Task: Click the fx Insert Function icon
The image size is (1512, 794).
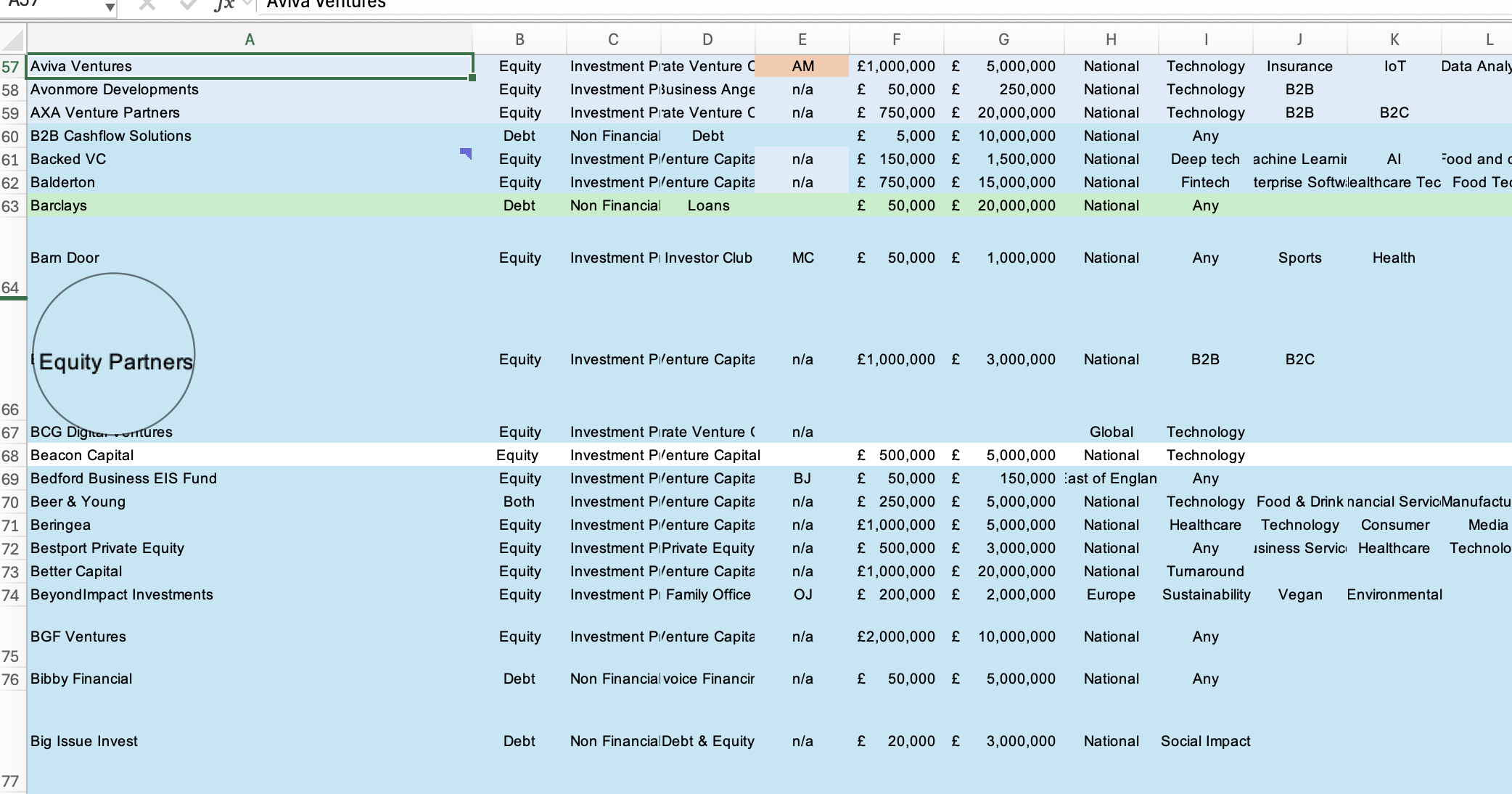Action: coord(224,5)
